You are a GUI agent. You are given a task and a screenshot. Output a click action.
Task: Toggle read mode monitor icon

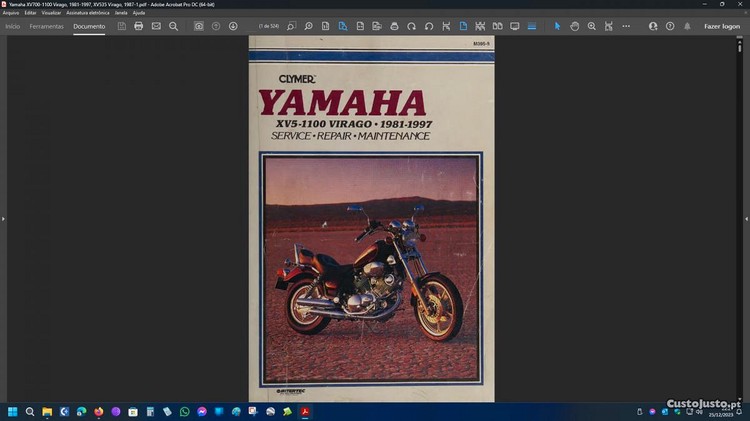(x=515, y=26)
